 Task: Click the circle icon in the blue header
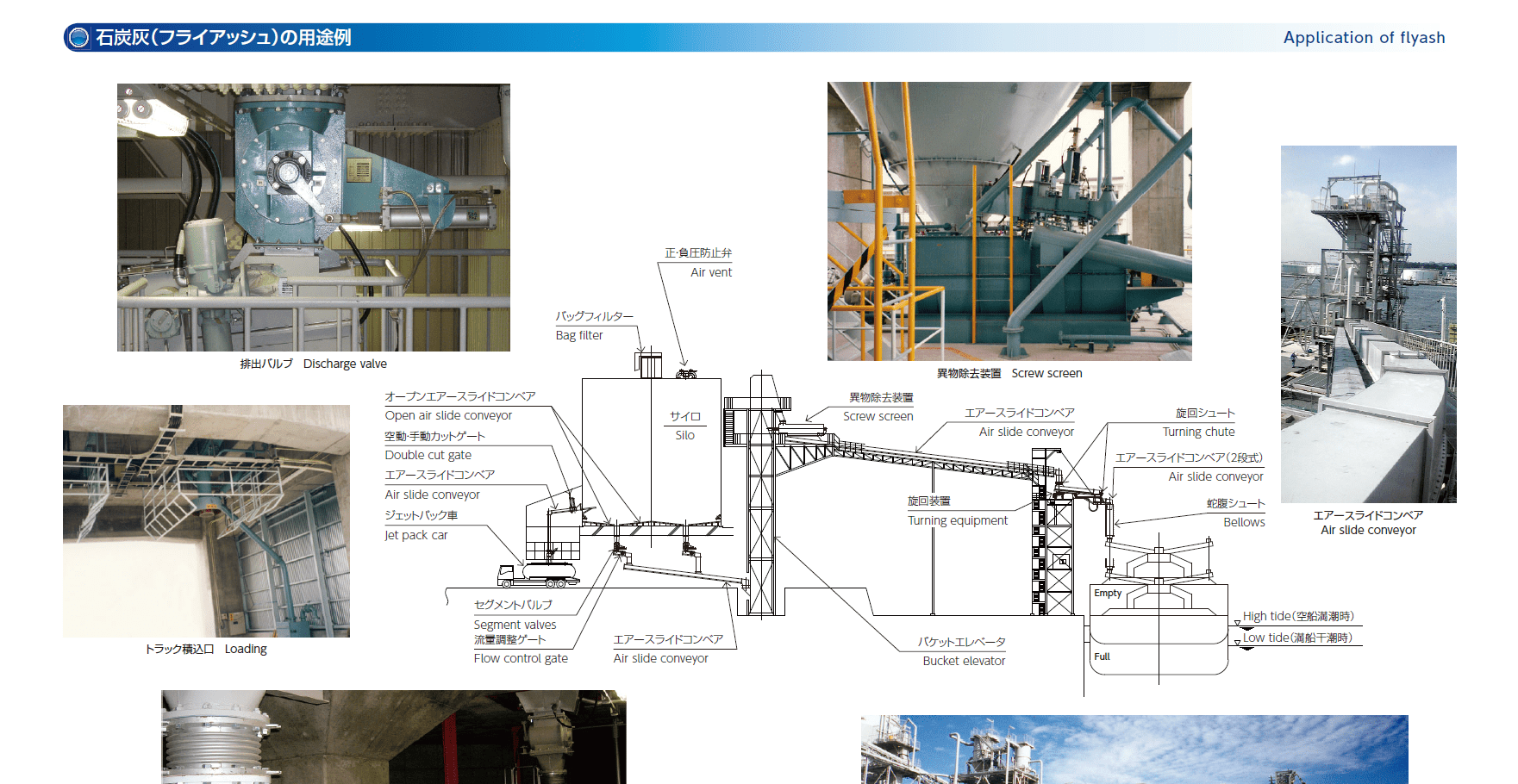[x=78, y=37]
